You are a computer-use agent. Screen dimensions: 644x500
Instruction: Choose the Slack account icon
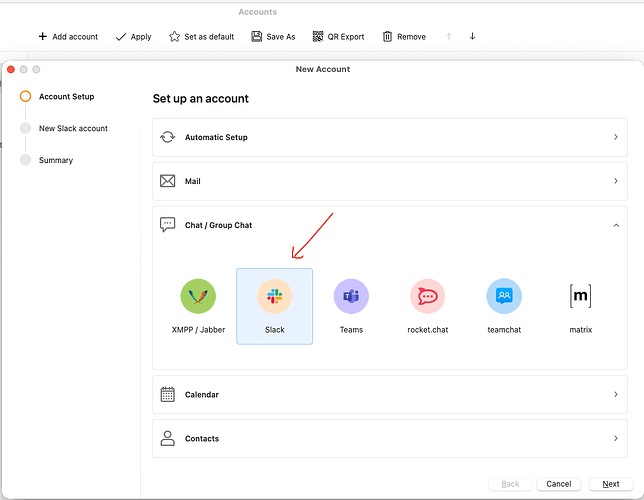tap(274, 296)
